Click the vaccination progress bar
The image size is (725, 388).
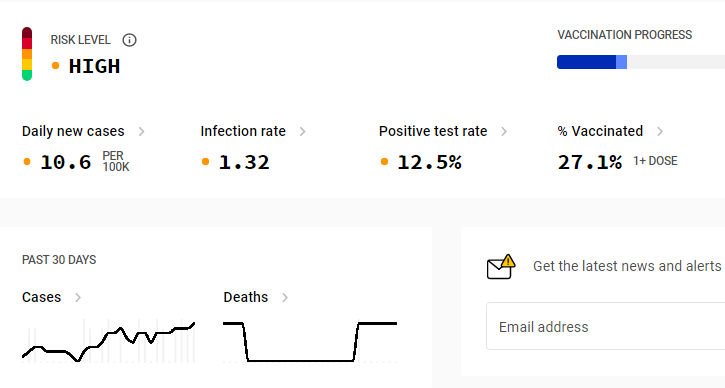pos(641,62)
